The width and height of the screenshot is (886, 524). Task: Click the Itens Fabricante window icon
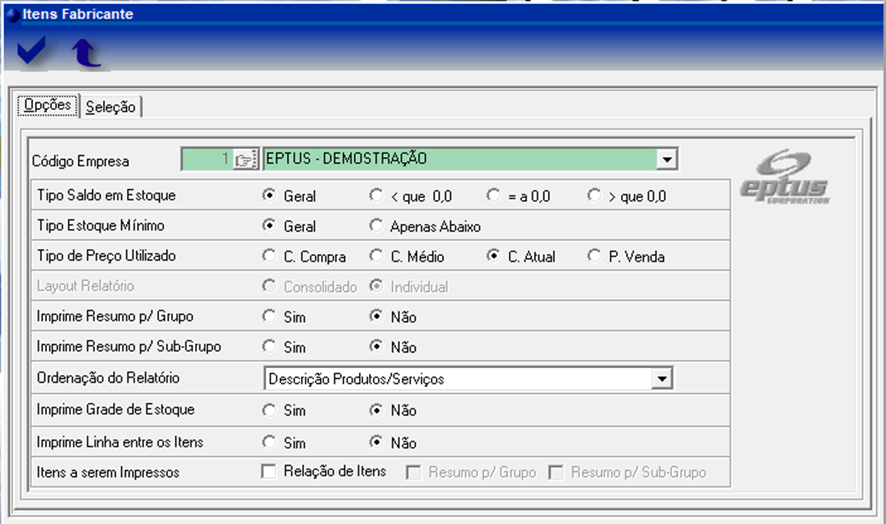(12, 14)
